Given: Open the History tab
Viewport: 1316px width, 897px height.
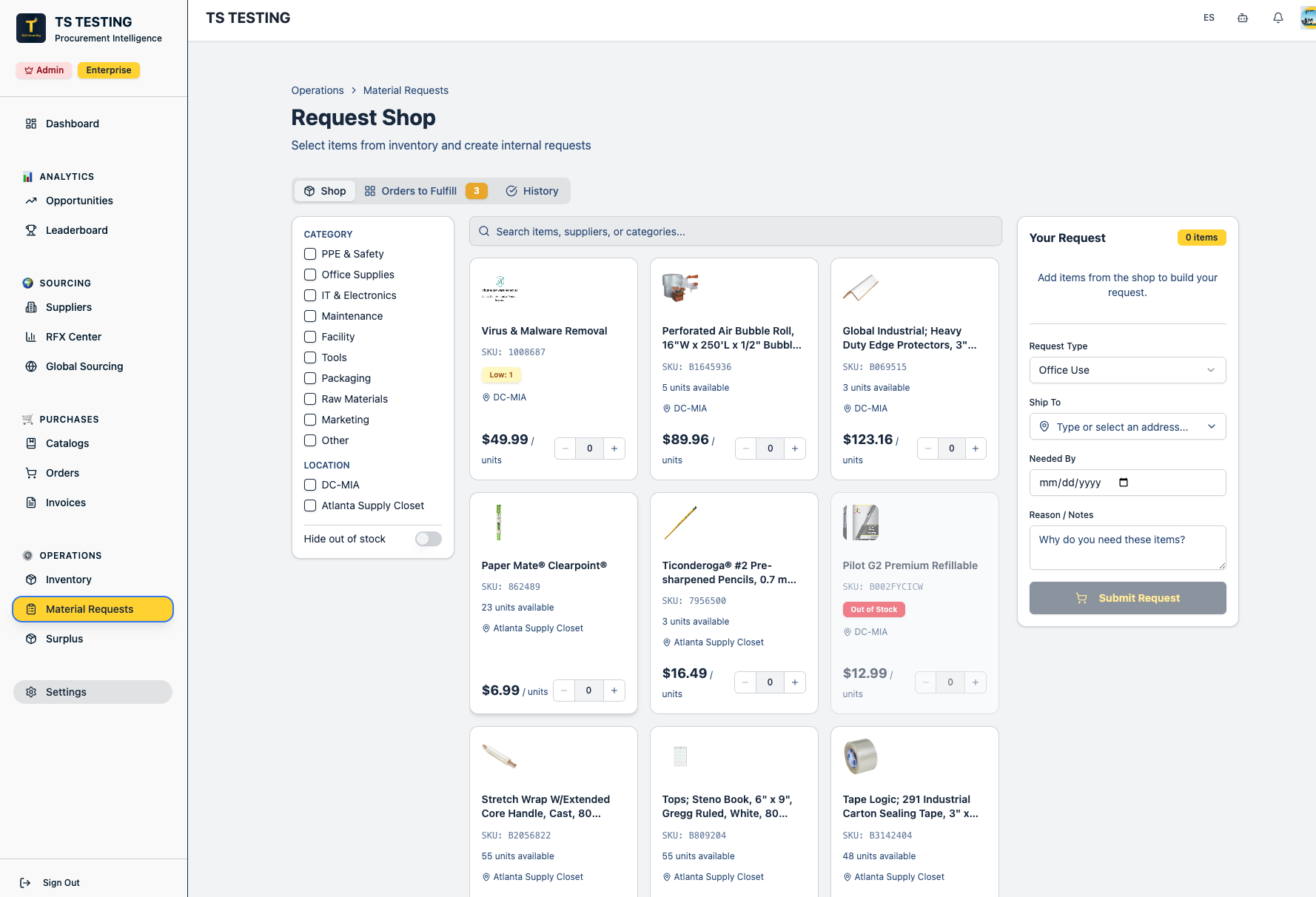Looking at the screenshot, I should (x=532, y=191).
